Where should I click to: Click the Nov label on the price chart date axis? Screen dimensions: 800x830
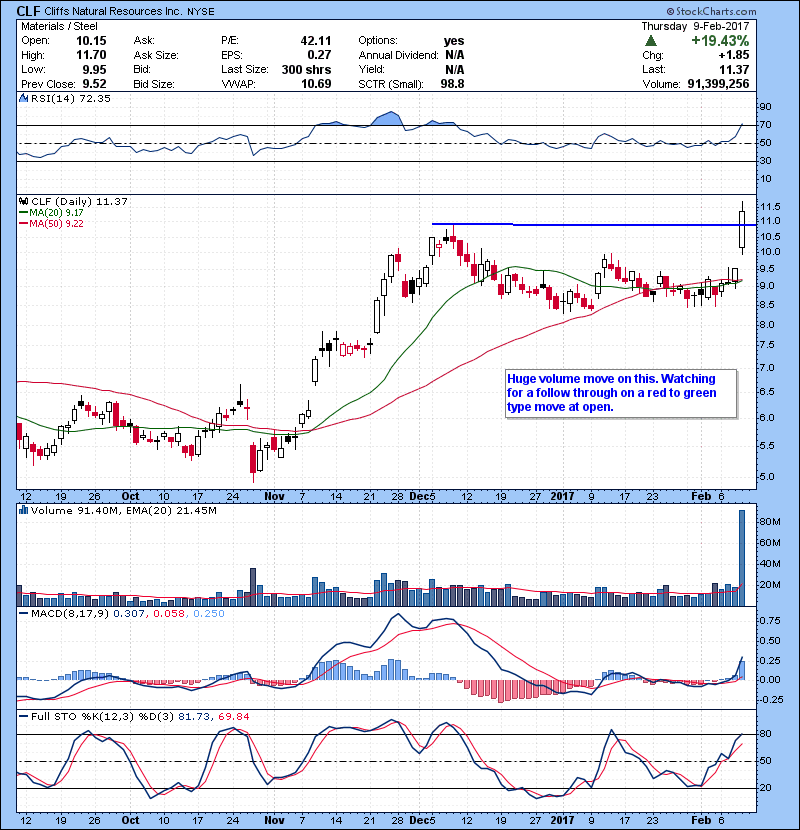[274, 497]
